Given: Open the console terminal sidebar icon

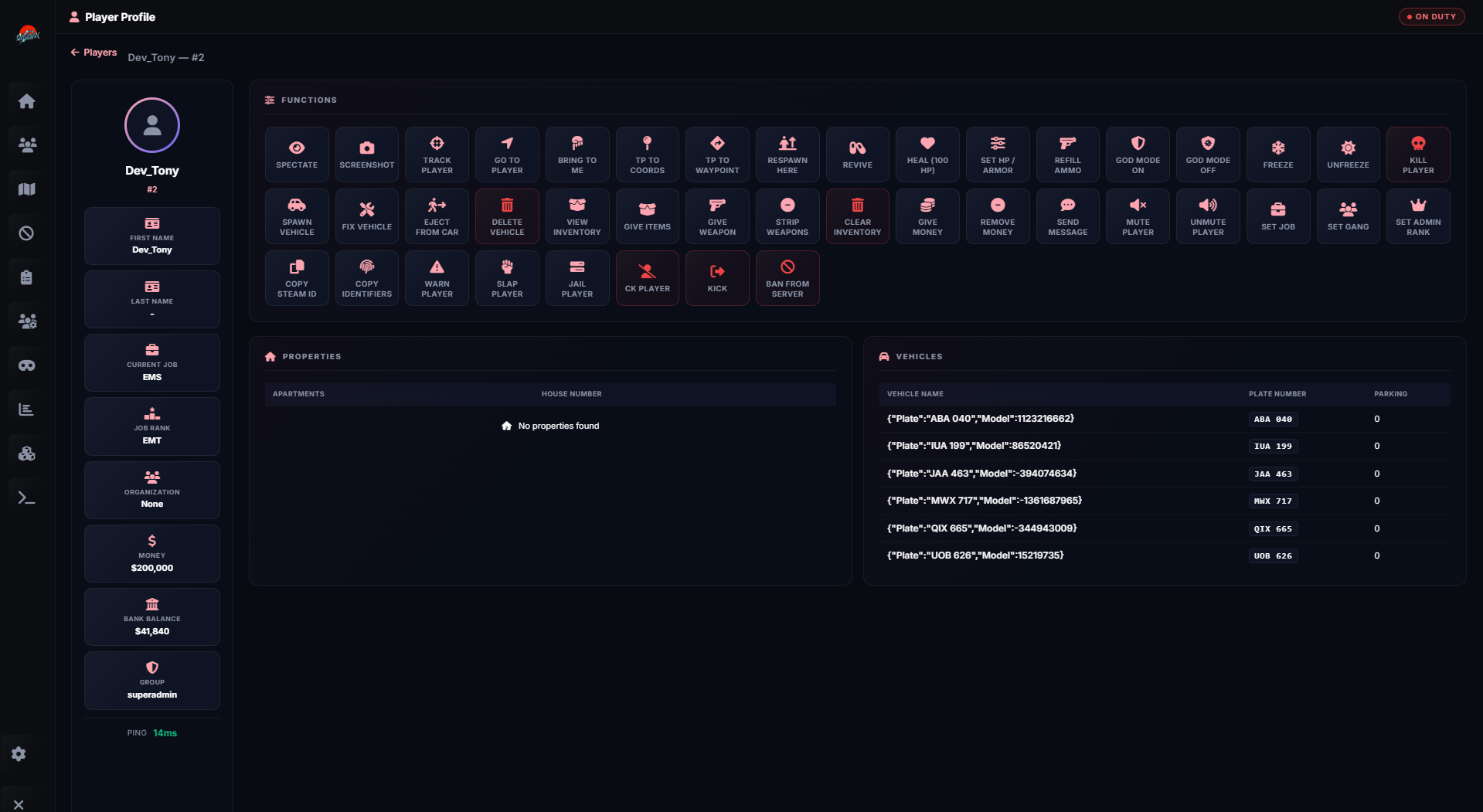Looking at the screenshot, I should coord(27,498).
